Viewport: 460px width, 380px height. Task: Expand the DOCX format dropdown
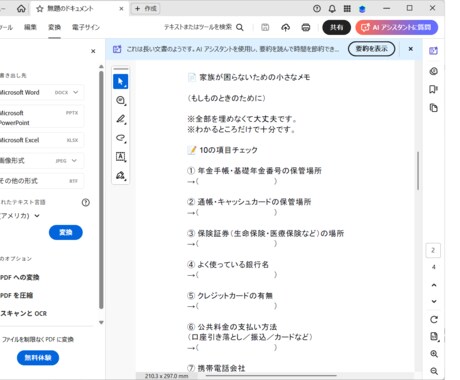76,92
